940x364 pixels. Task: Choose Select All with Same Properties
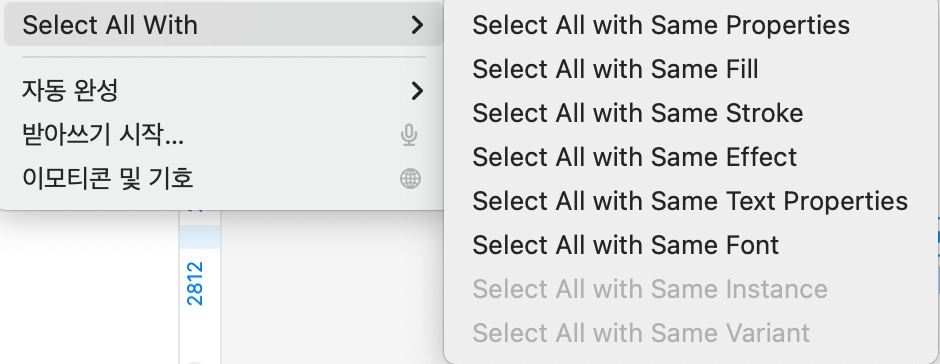pyautogui.click(x=661, y=25)
